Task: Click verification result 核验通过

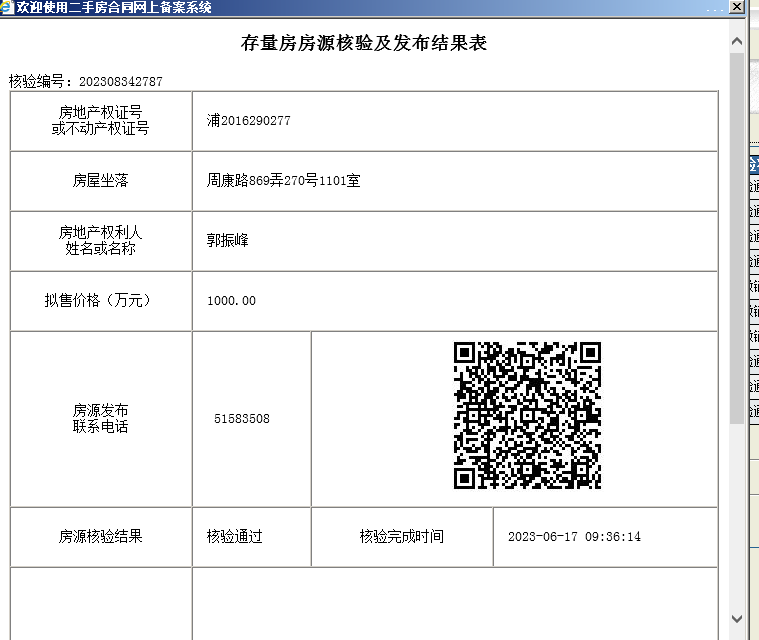Action: coord(234,536)
